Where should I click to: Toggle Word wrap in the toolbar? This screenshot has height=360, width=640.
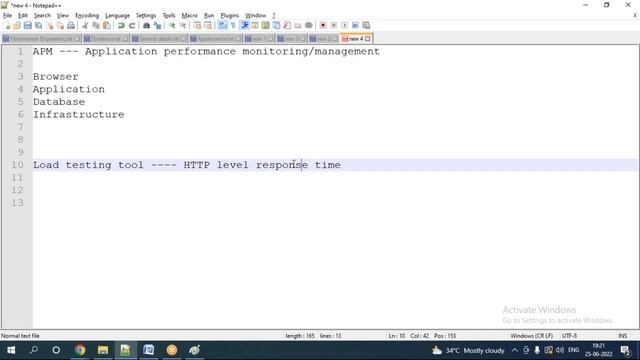222,25
